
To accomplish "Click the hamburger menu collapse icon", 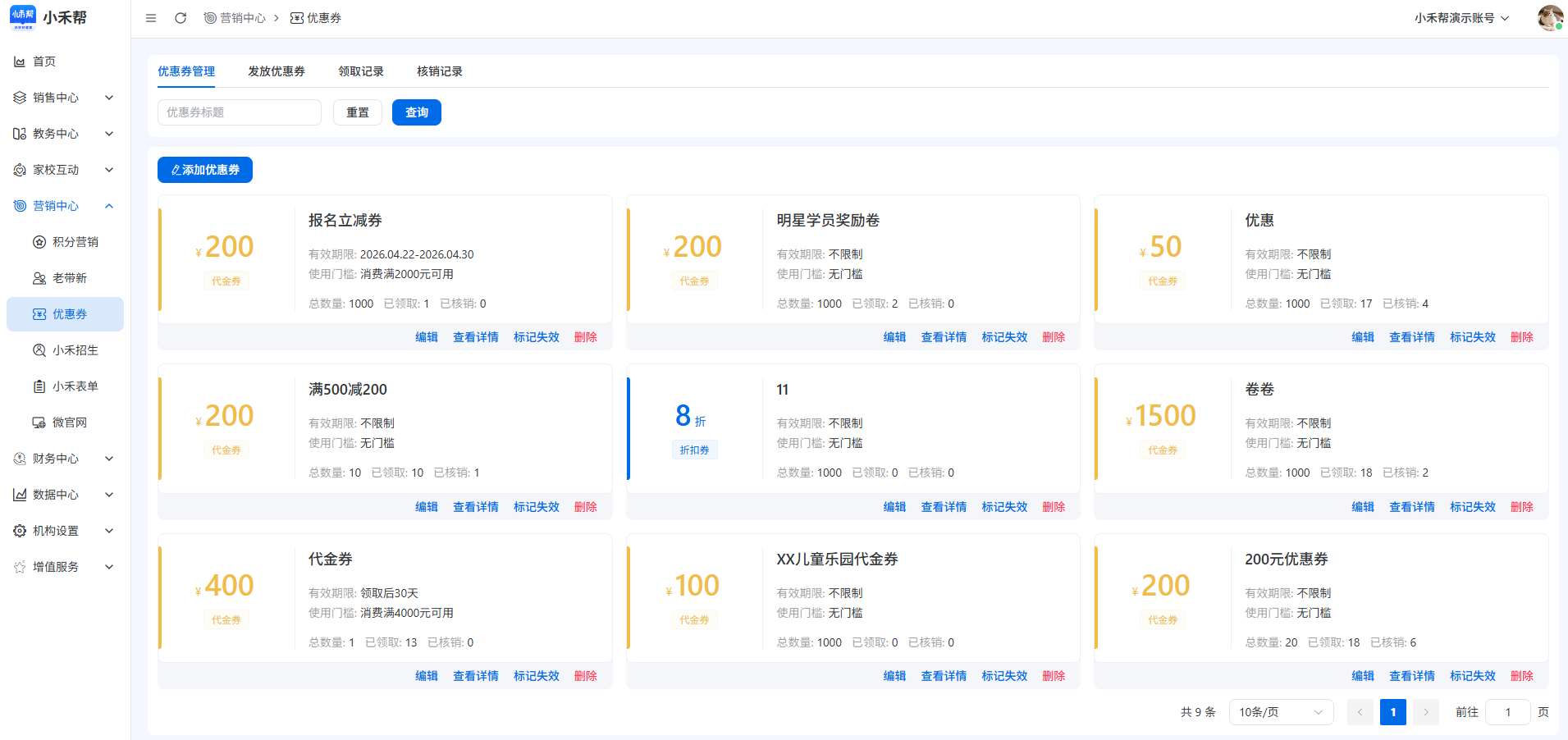I will click(x=151, y=18).
